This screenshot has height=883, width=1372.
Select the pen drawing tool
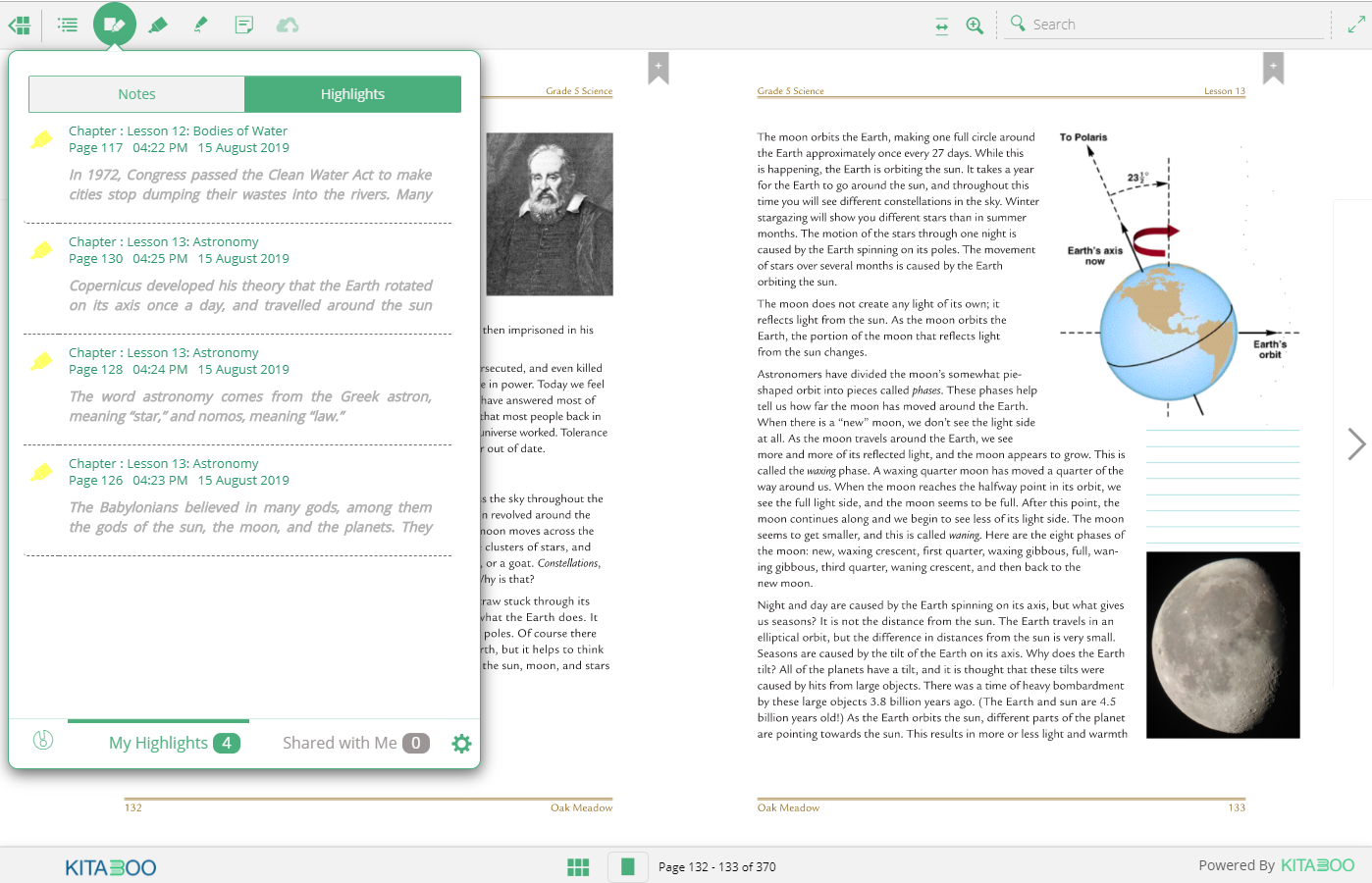201,25
